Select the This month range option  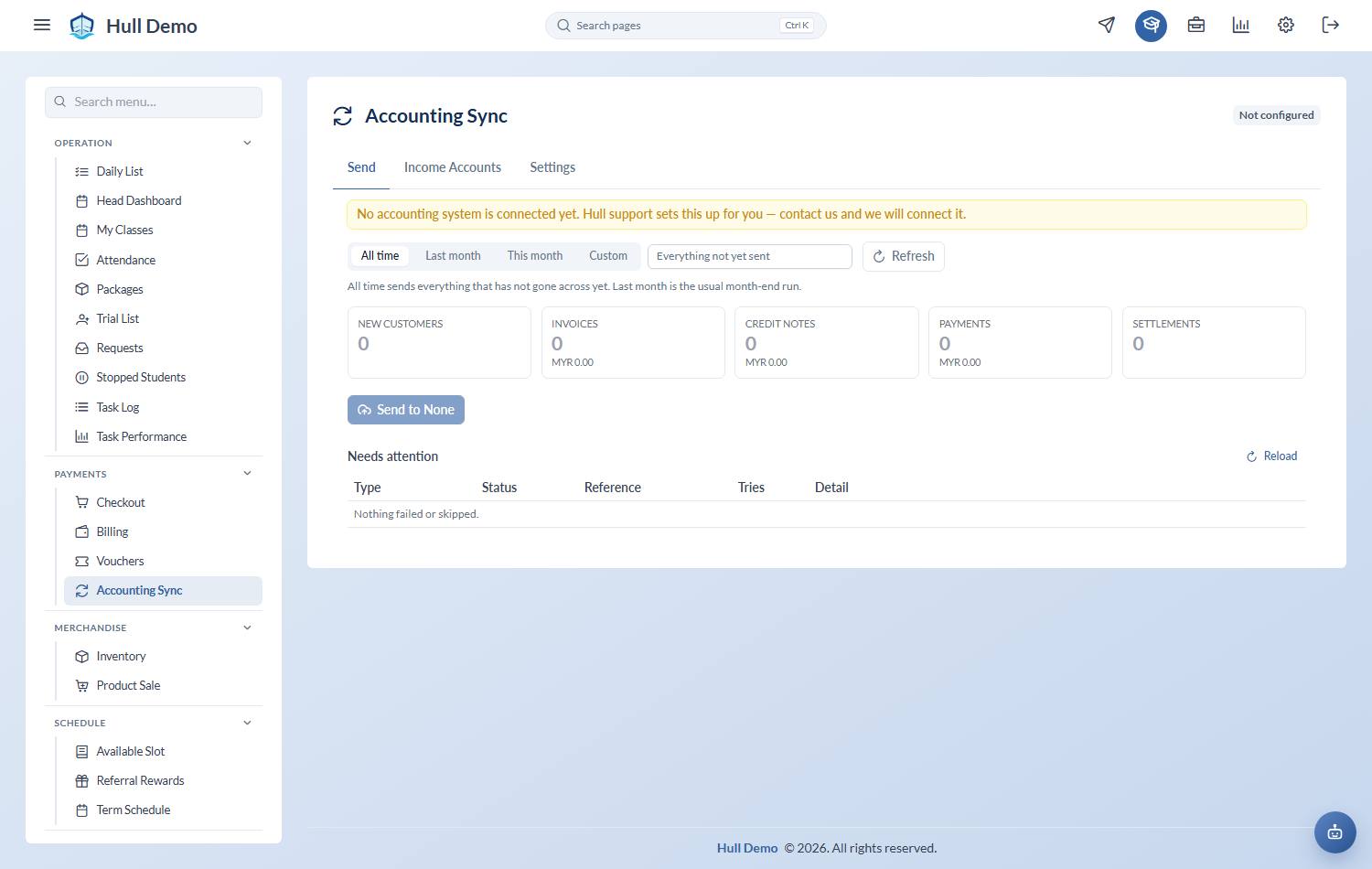point(535,256)
